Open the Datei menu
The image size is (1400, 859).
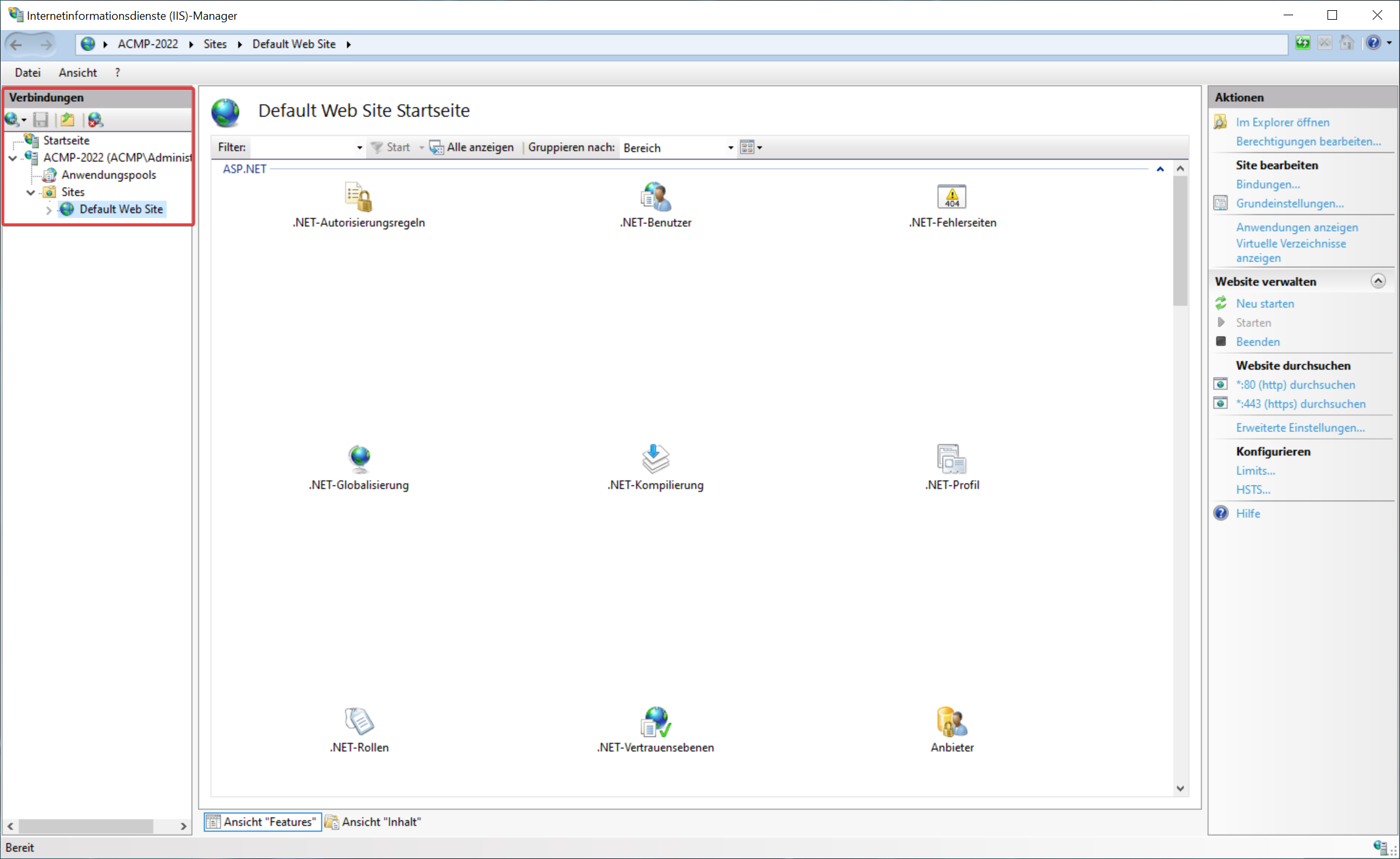[x=27, y=72]
